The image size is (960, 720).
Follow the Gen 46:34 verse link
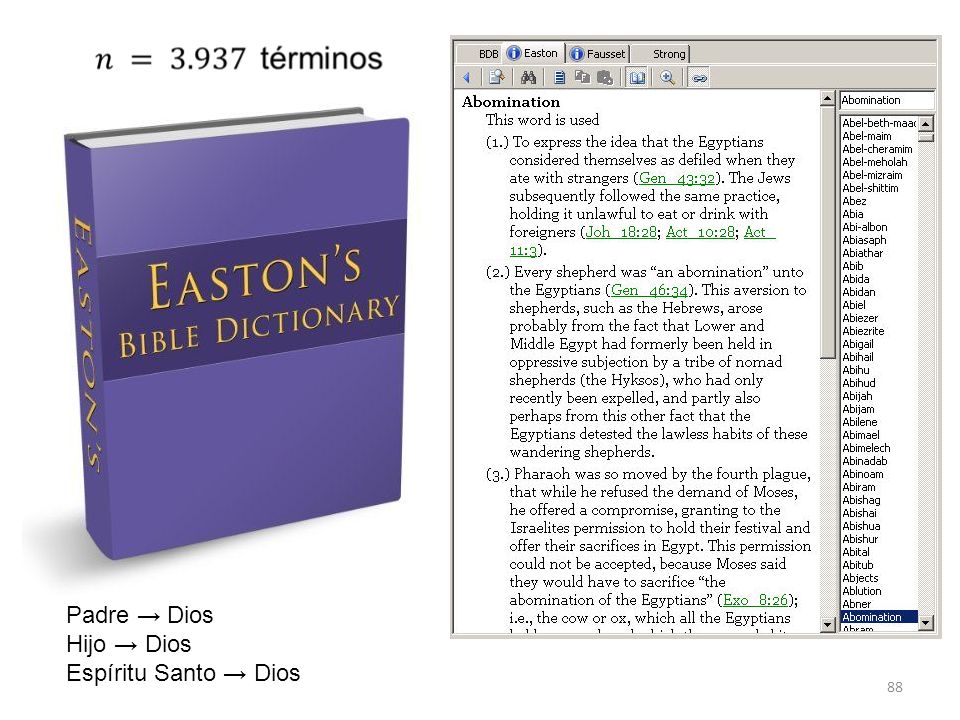650,290
